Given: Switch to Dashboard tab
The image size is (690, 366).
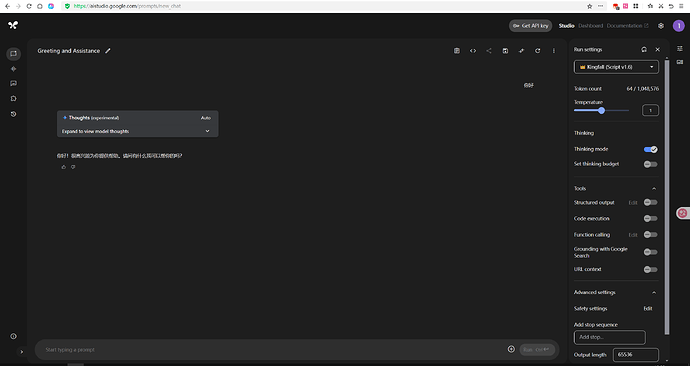Looking at the screenshot, I should (591, 26).
